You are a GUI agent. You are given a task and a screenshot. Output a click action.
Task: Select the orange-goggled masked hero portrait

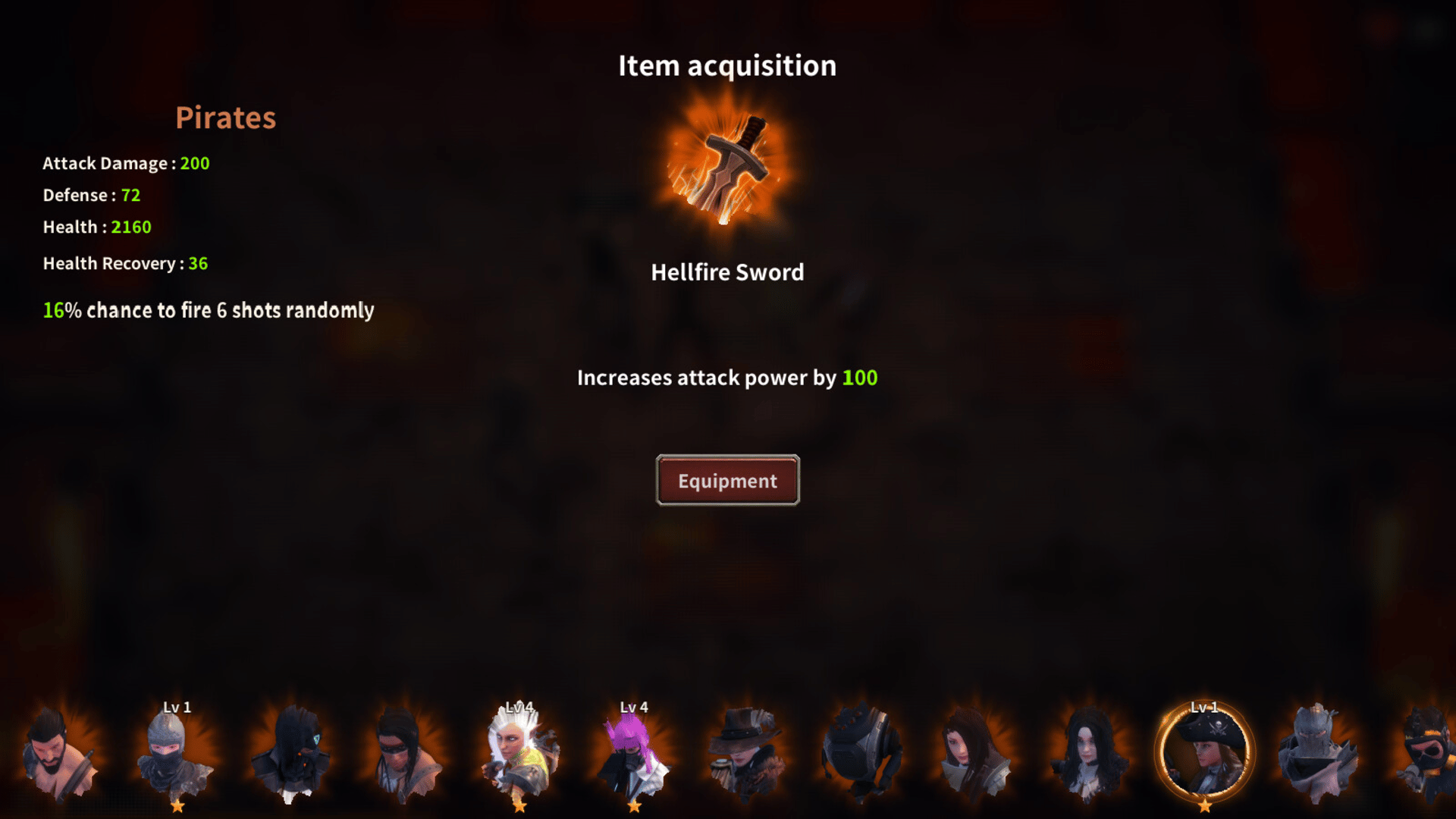[x=1429, y=755]
